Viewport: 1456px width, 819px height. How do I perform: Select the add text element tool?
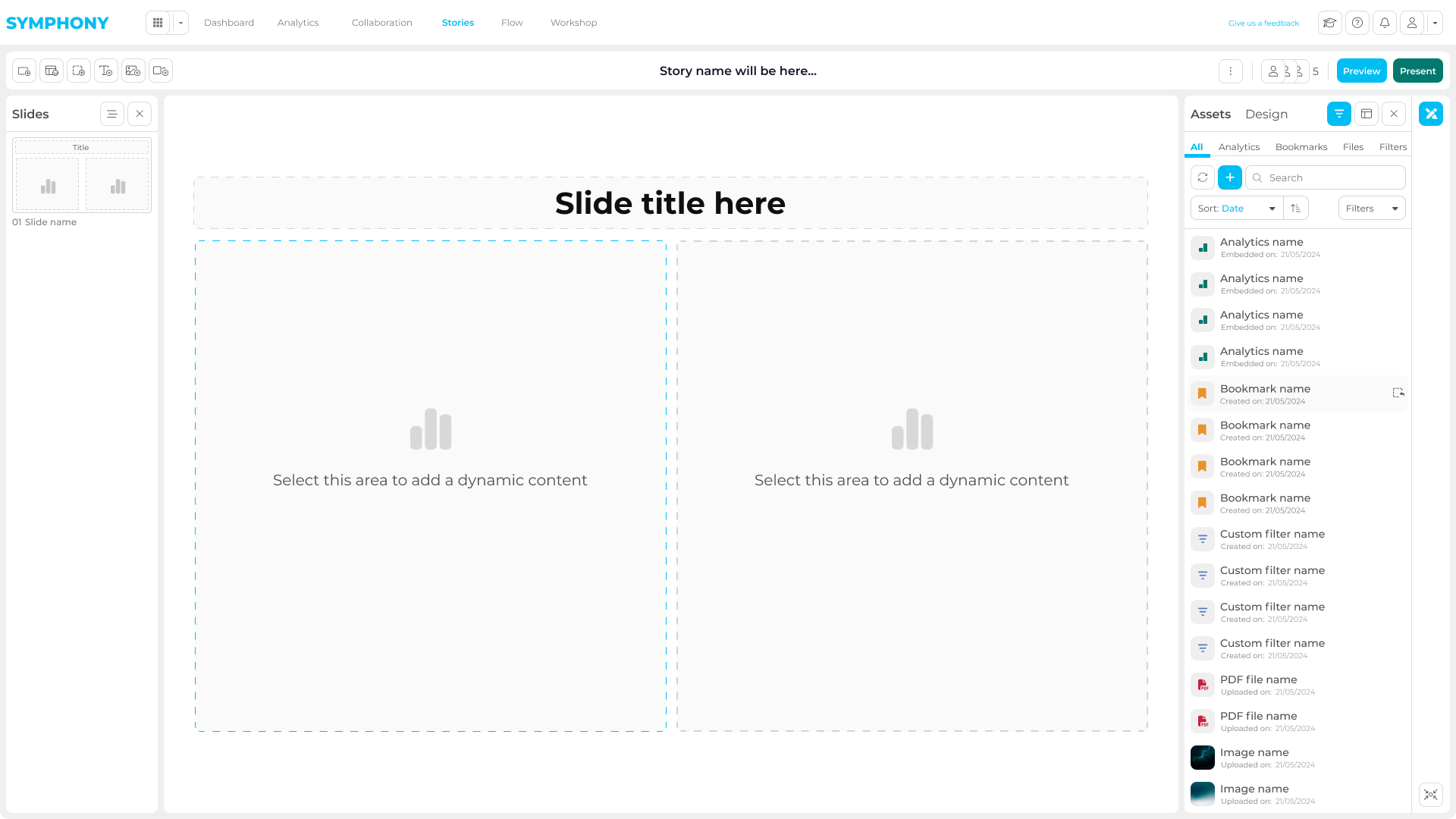click(x=106, y=71)
